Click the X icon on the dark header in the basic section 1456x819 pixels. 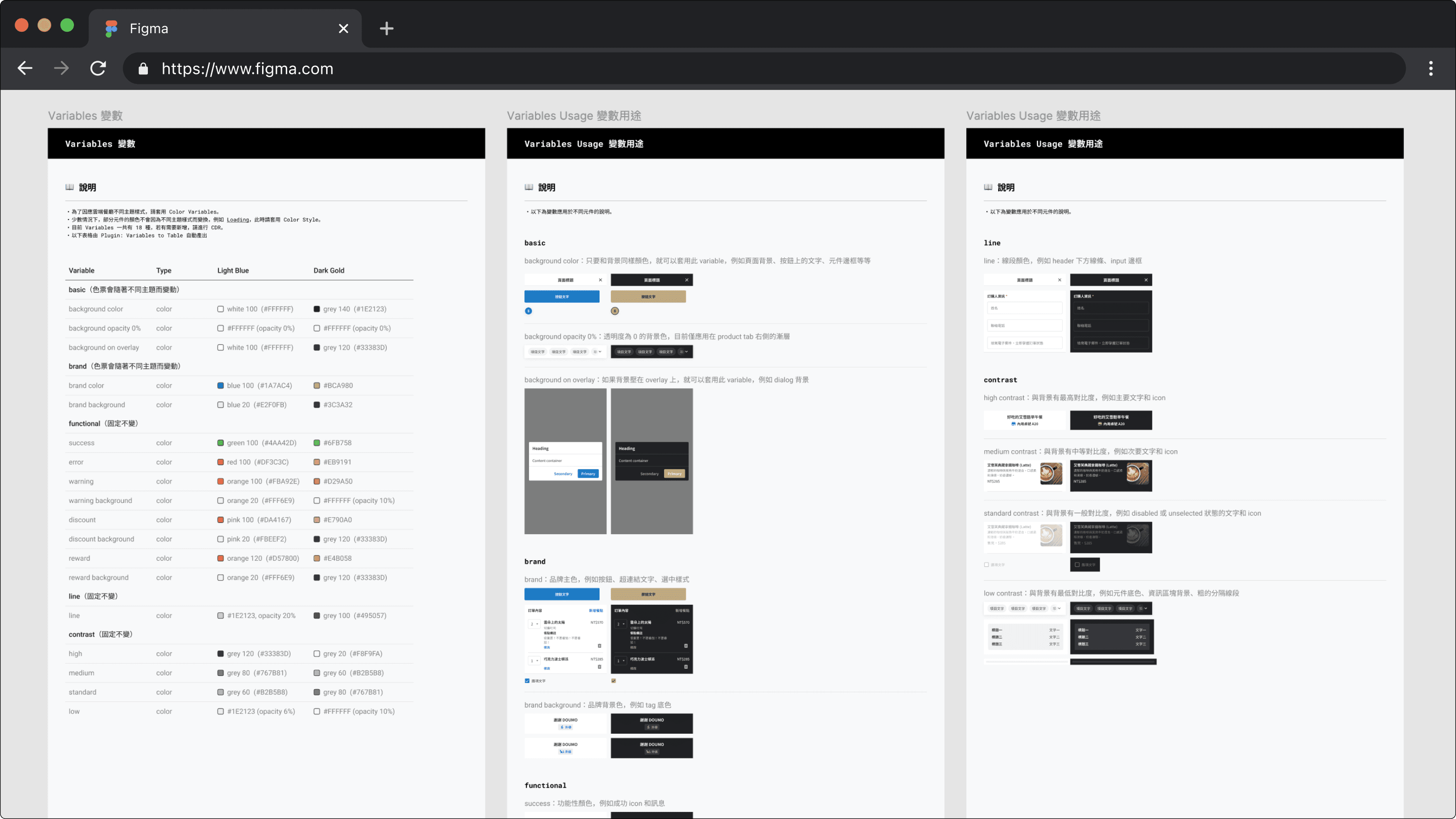coord(687,280)
